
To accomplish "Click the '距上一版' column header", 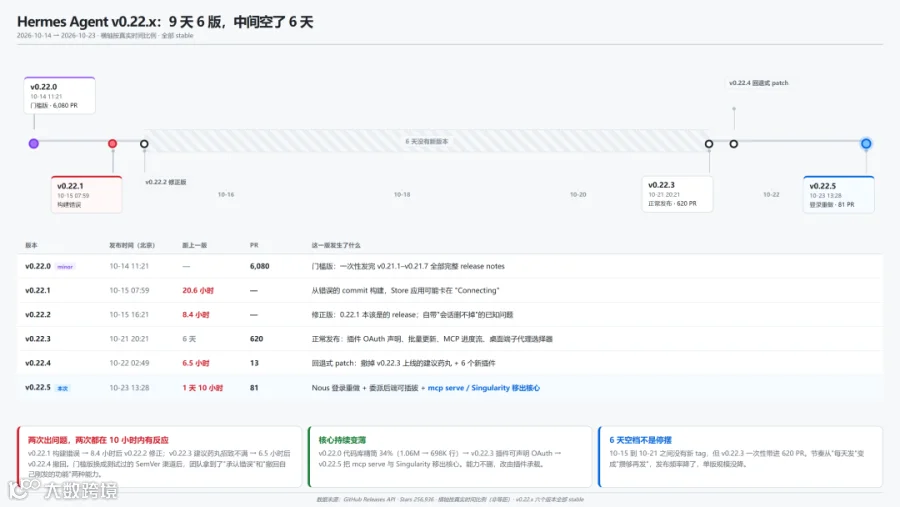I will (x=195, y=245).
